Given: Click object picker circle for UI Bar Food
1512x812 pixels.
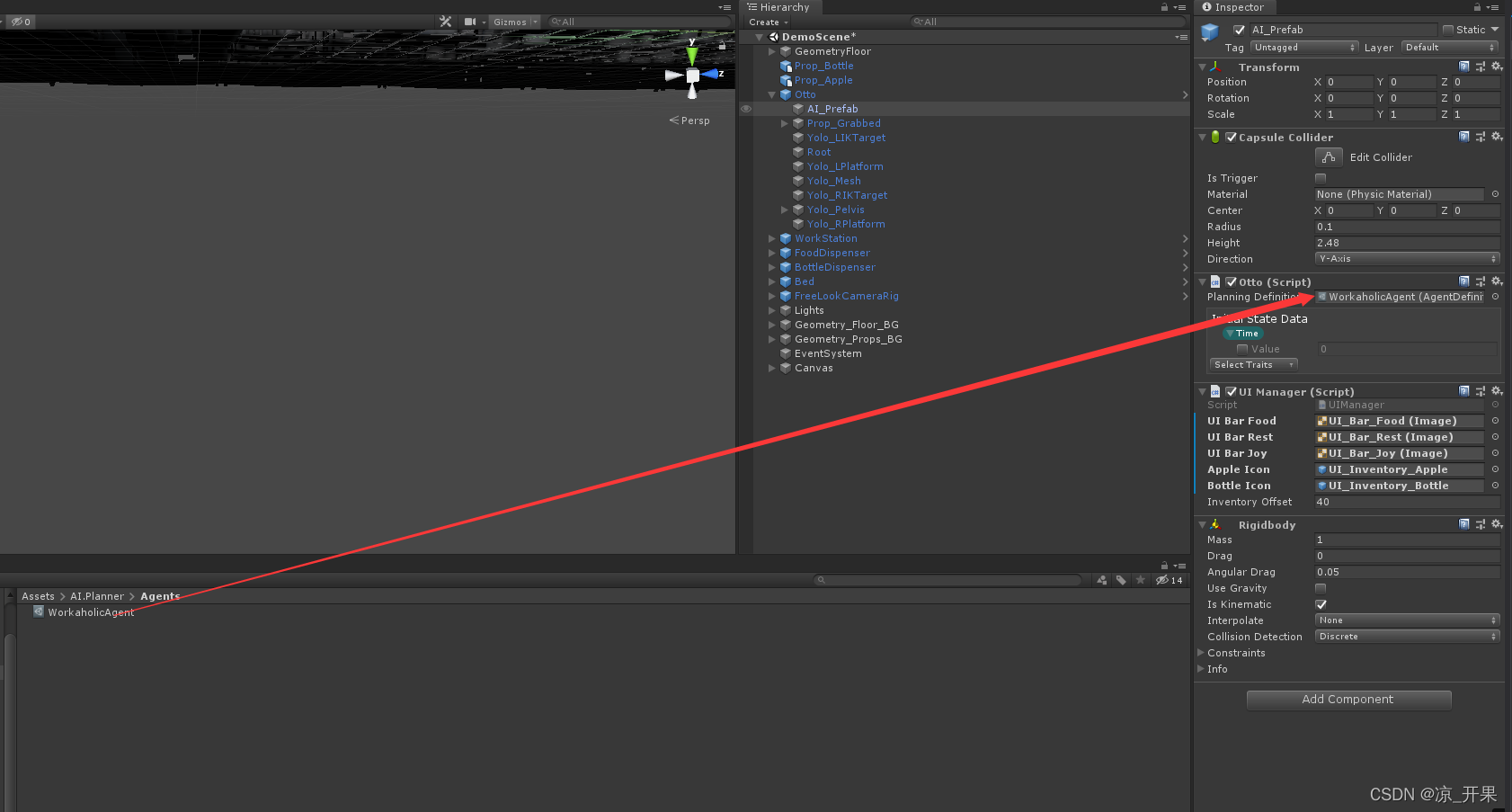Looking at the screenshot, I should [x=1495, y=421].
